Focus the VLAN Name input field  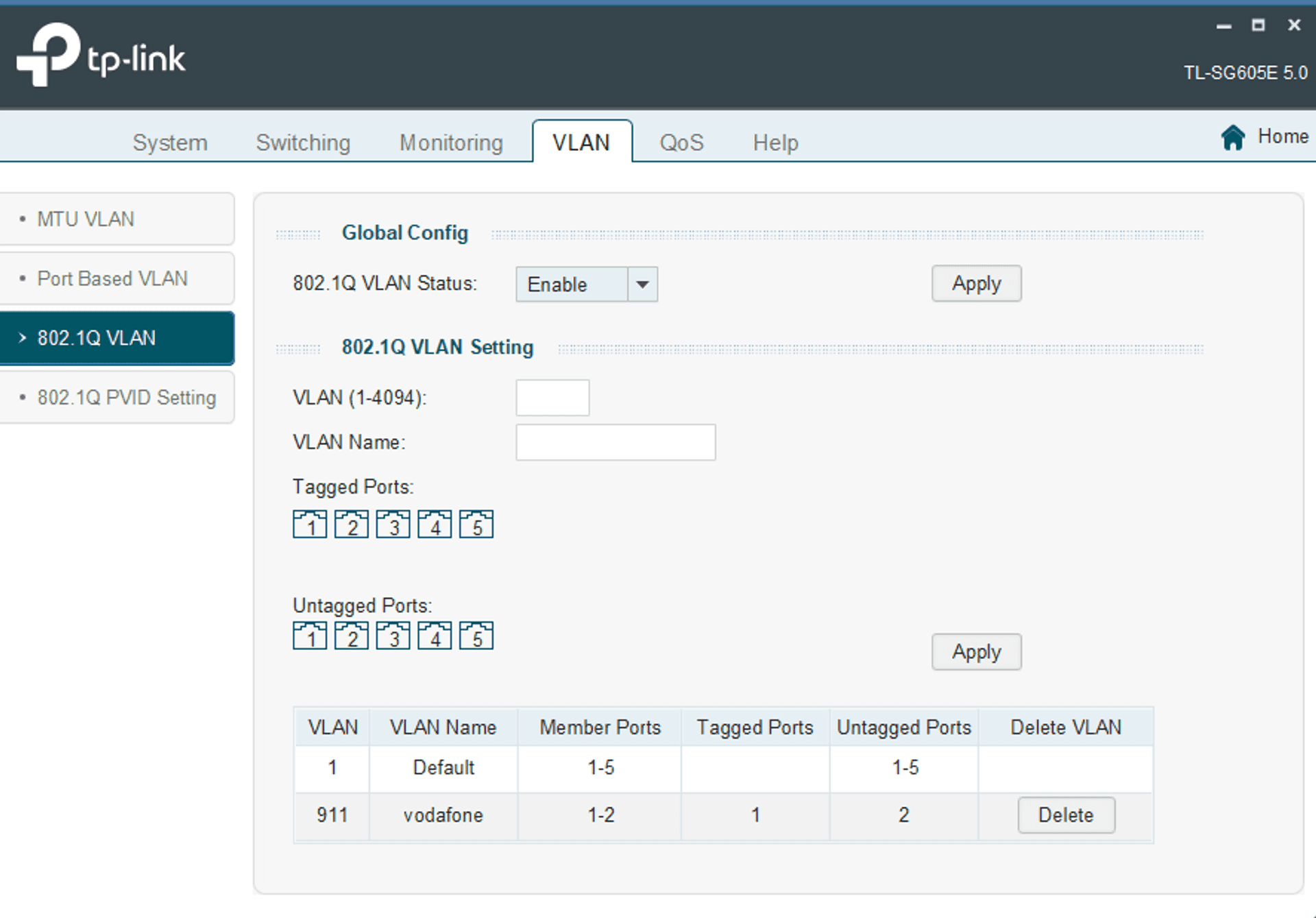pyautogui.click(x=616, y=442)
